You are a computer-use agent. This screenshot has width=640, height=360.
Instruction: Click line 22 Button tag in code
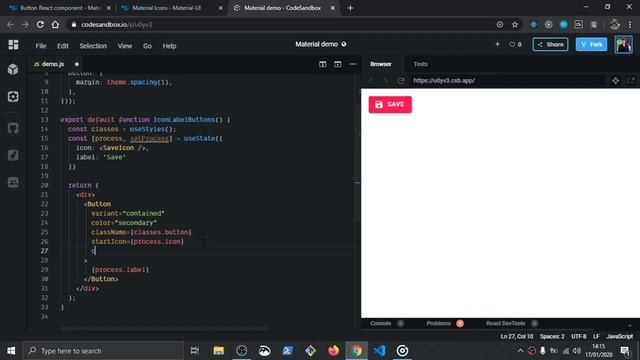point(98,204)
